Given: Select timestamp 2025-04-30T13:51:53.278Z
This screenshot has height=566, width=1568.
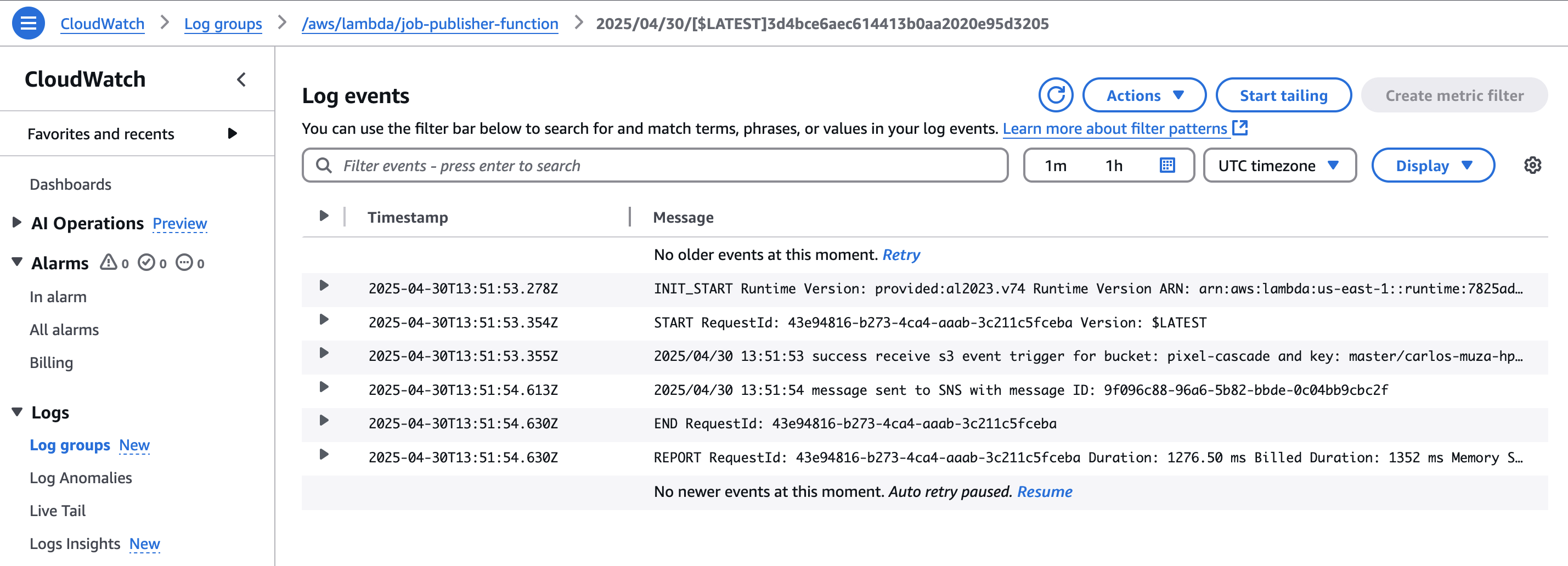Looking at the screenshot, I should coord(462,288).
